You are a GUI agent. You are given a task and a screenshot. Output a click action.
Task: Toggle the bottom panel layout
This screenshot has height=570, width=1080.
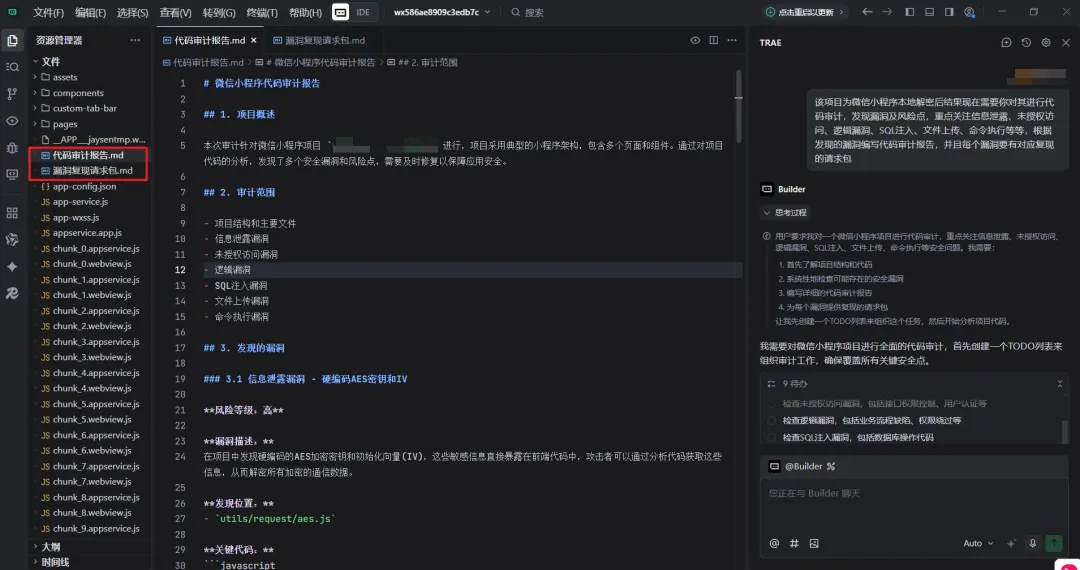(x=929, y=12)
